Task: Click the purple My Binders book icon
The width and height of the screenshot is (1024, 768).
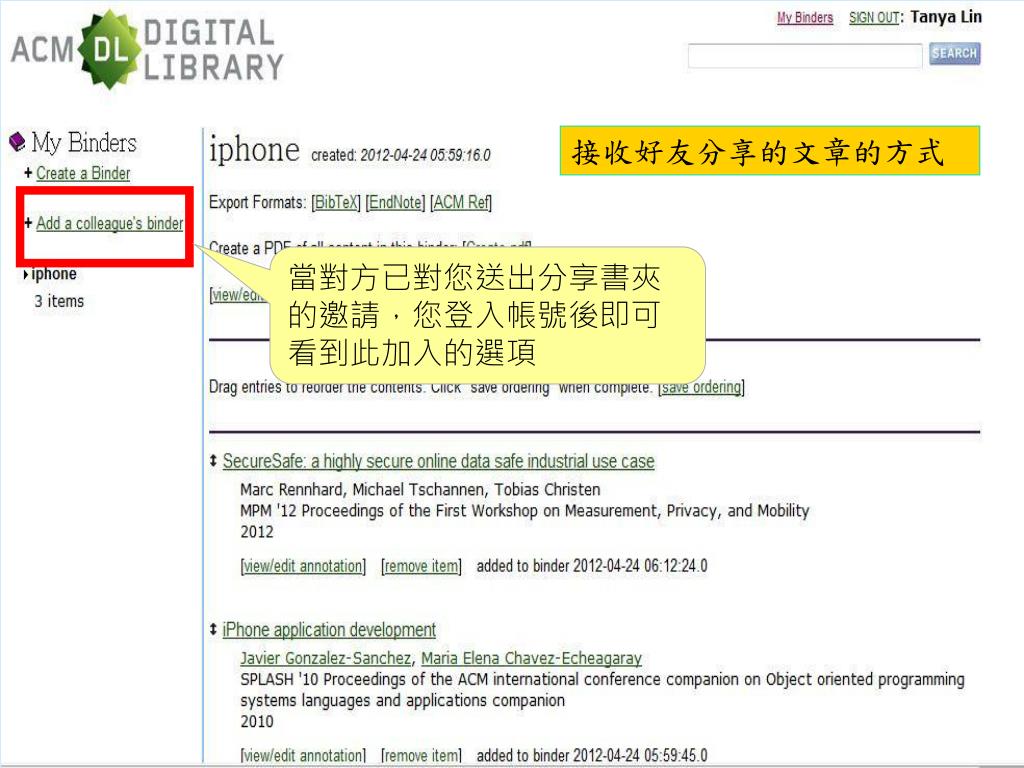Action: 18,141
